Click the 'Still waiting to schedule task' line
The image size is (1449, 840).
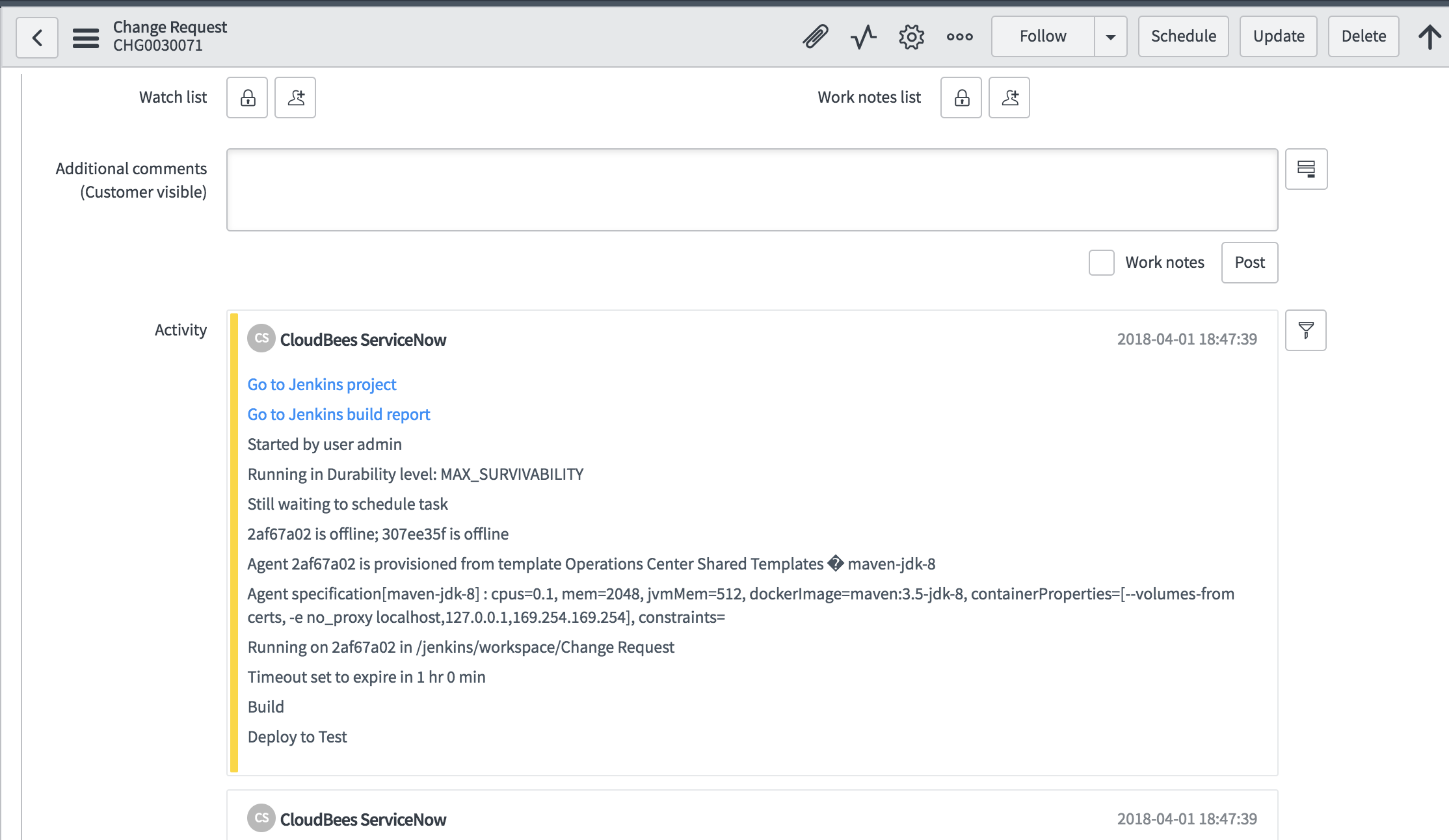pyautogui.click(x=348, y=504)
